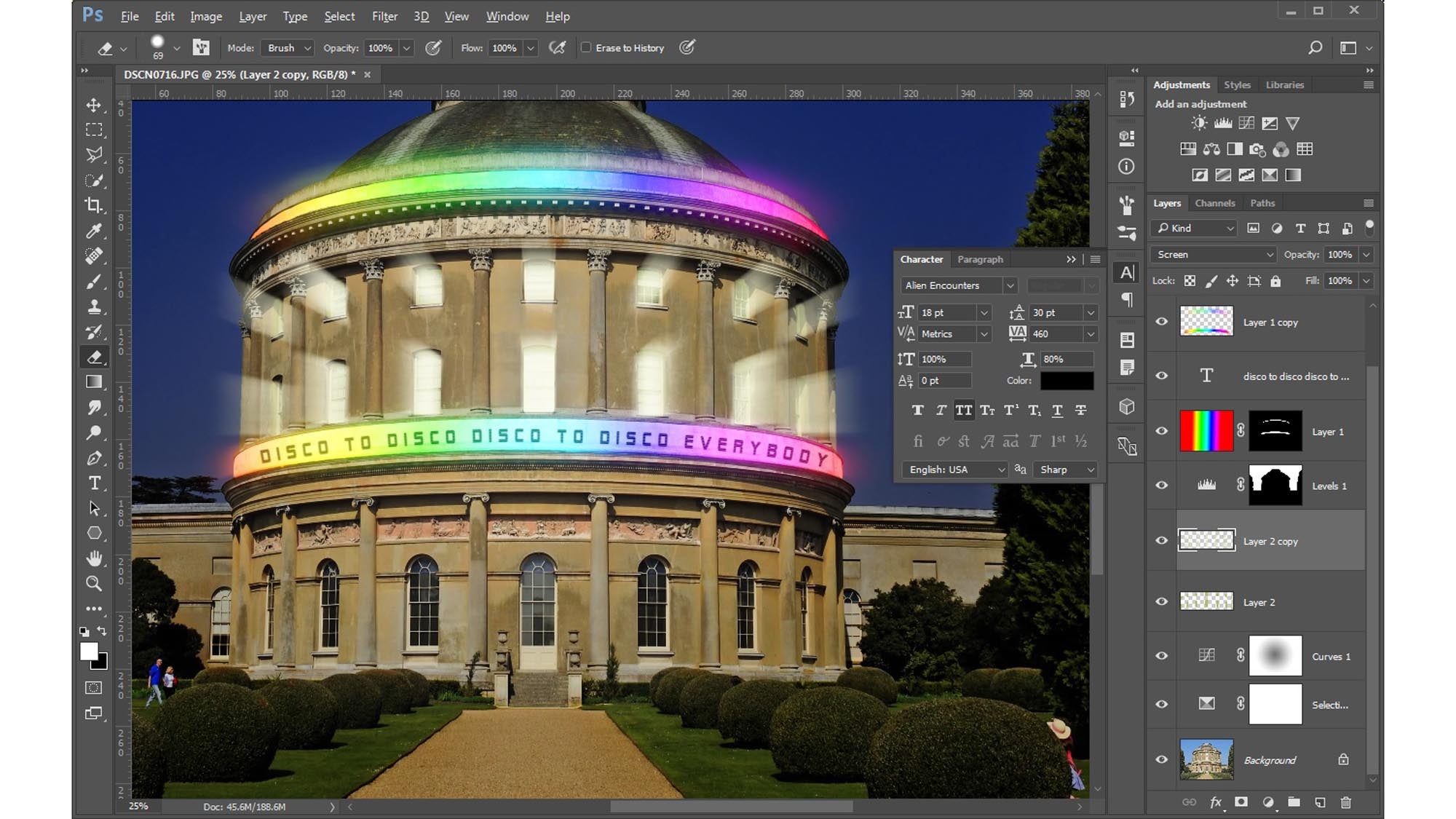Open layer filter Kind dropdown
Viewport: 1456px width, 819px height.
[1194, 228]
